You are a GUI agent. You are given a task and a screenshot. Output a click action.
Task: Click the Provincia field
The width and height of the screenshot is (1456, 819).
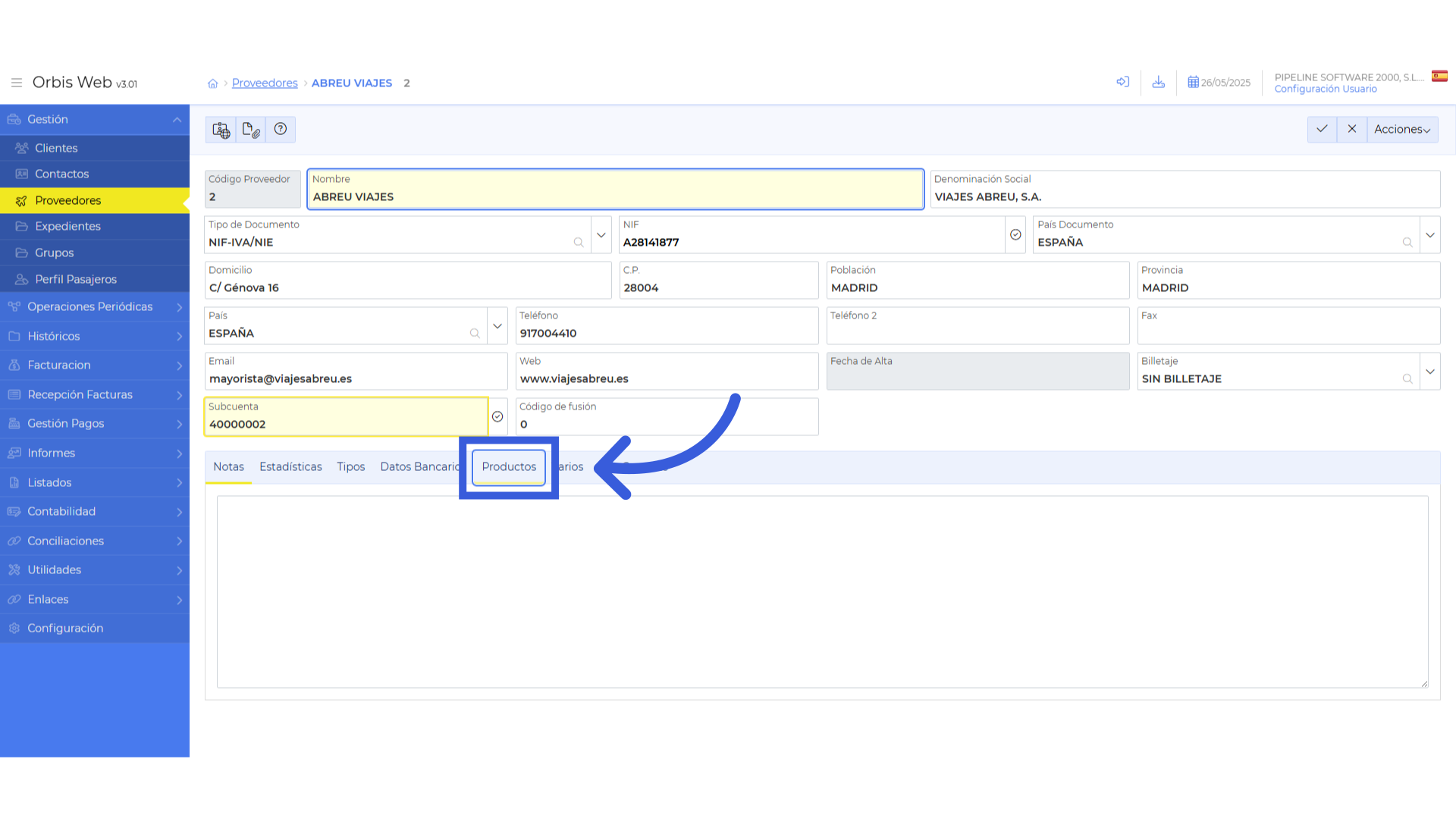(x=1288, y=280)
